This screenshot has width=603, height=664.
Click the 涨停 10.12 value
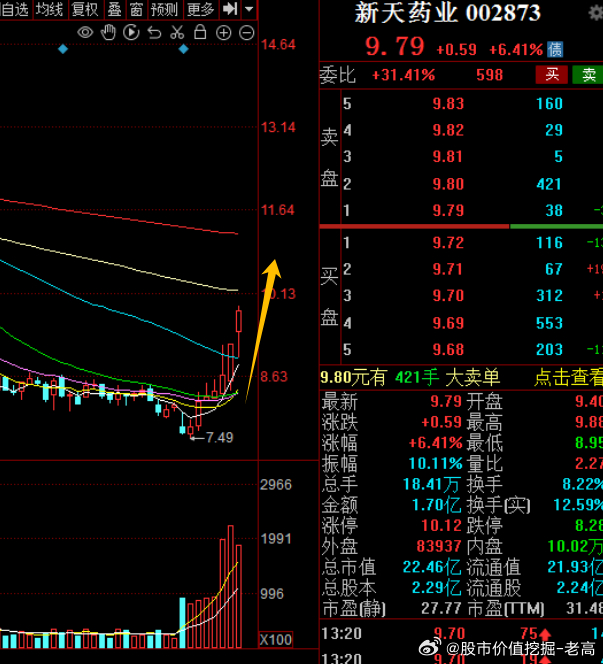[x=441, y=526]
